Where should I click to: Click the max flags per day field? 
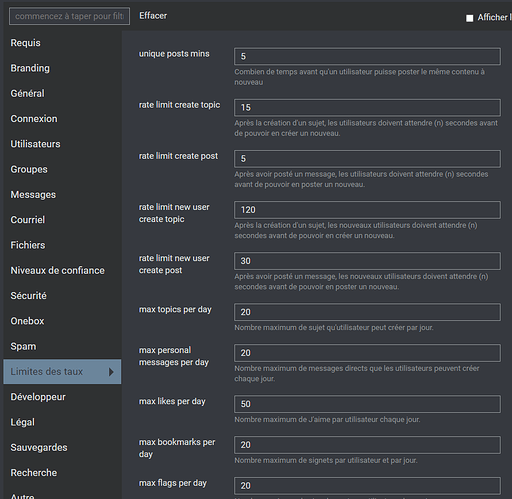(x=367, y=486)
